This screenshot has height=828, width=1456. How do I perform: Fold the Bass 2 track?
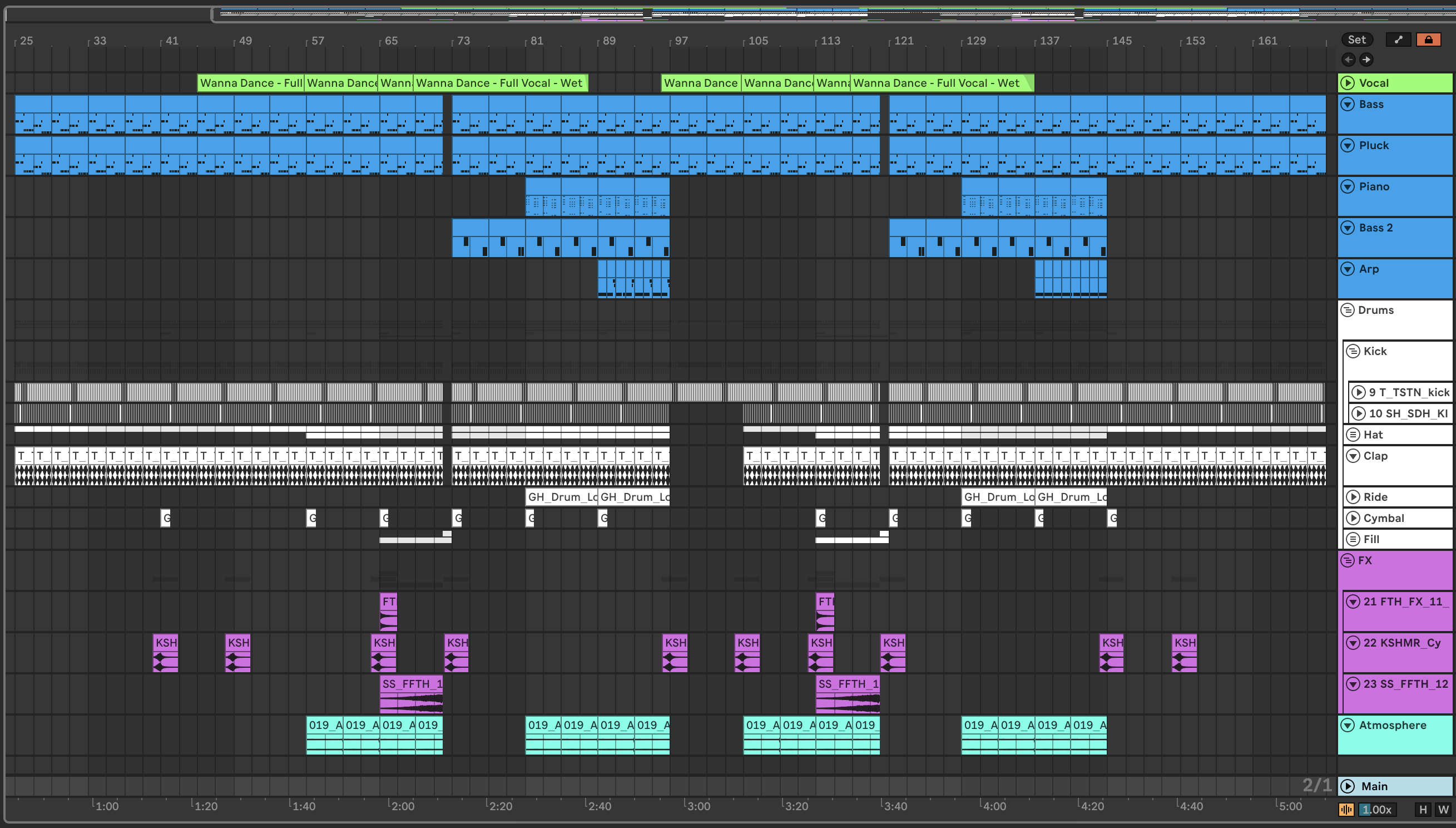[x=1348, y=228]
